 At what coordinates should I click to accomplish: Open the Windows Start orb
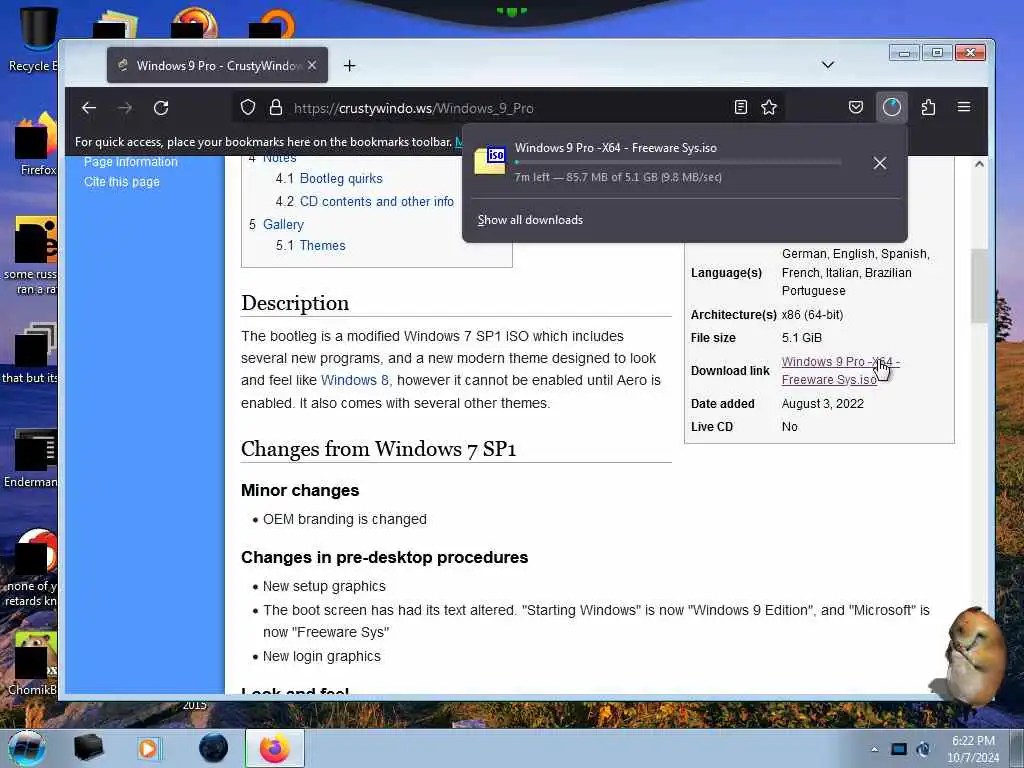[x=27, y=748]
